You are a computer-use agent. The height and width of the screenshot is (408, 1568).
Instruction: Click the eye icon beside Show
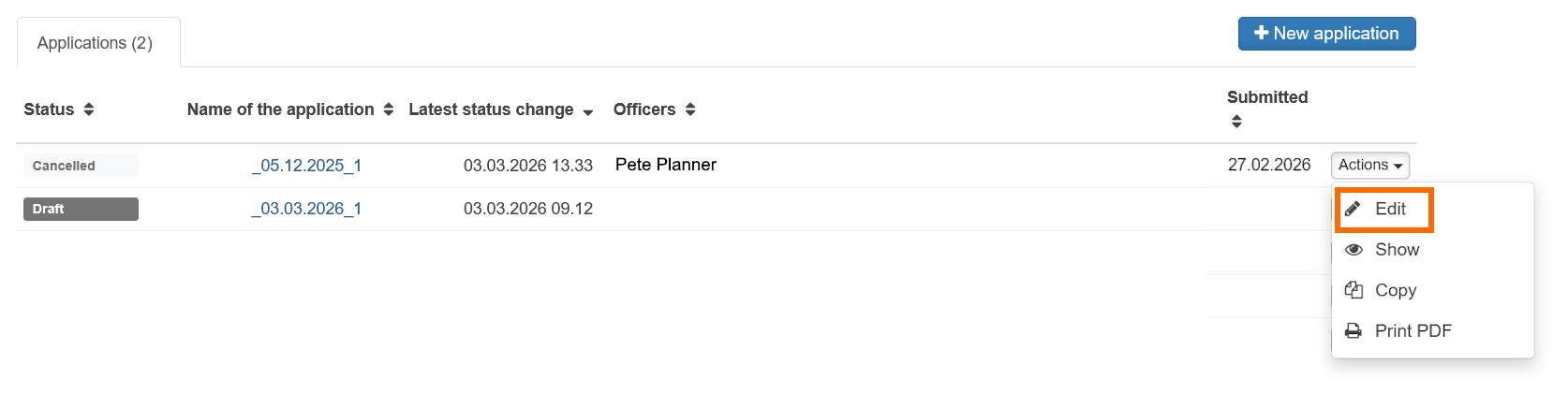1354,250
